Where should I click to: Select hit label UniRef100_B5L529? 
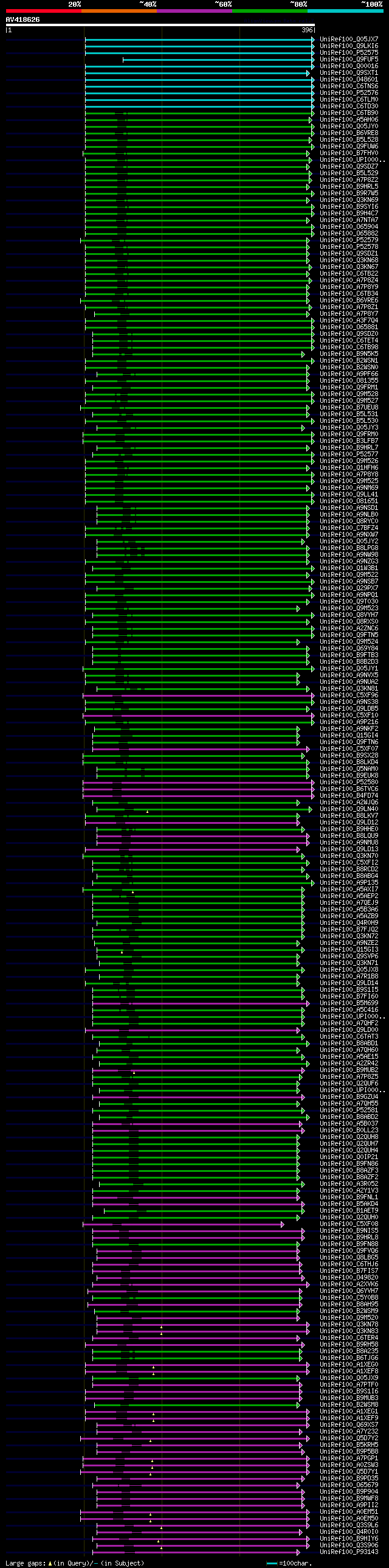(x=349, y=173)
